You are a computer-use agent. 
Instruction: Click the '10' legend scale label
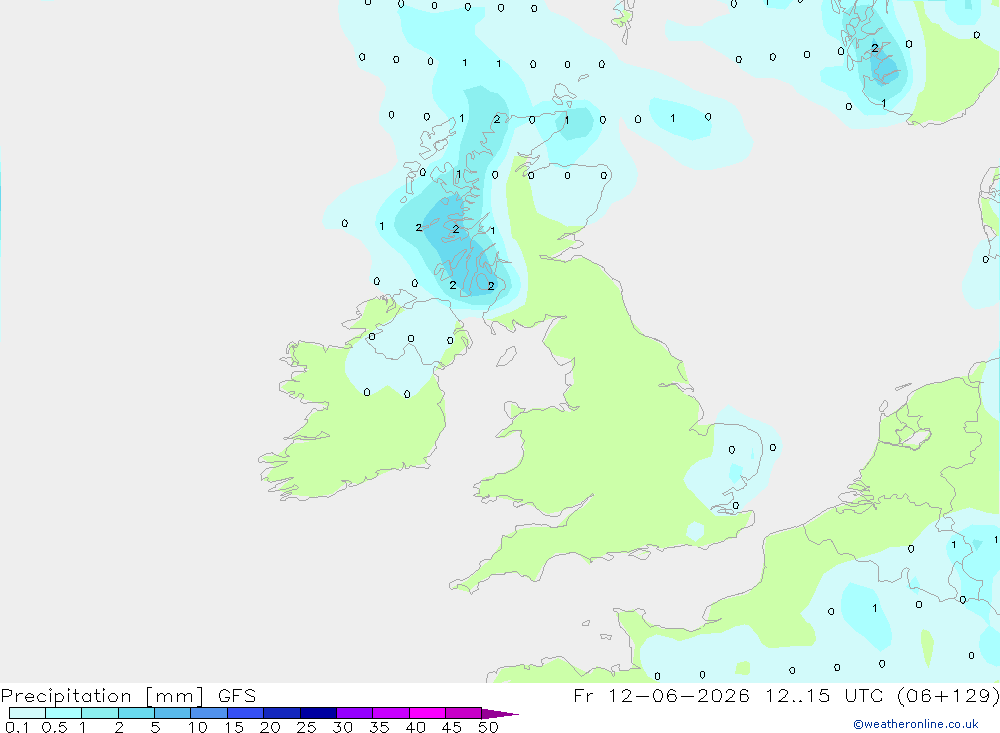point(197,727)
